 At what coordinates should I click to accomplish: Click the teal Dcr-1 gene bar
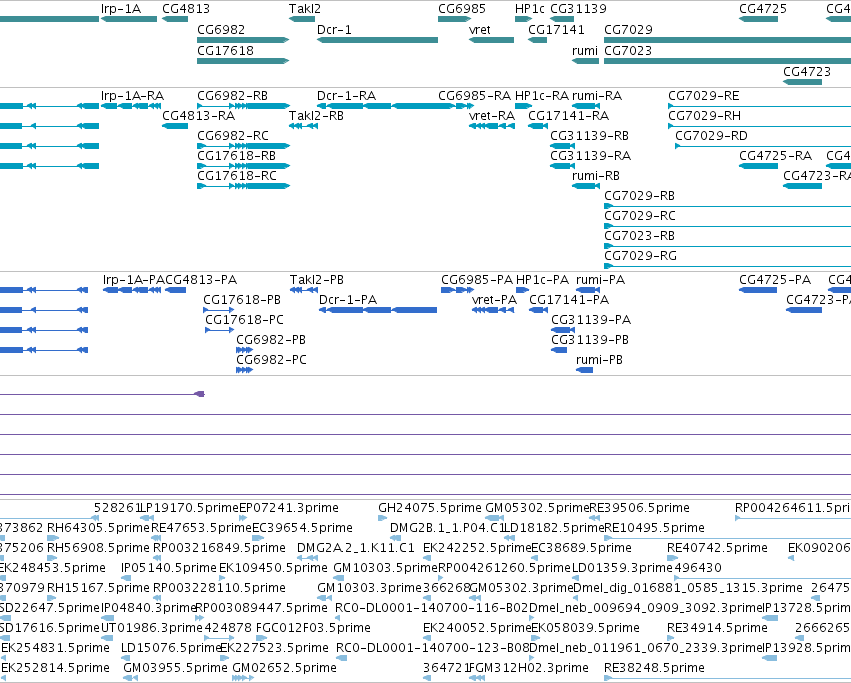[x=377, y=40]
